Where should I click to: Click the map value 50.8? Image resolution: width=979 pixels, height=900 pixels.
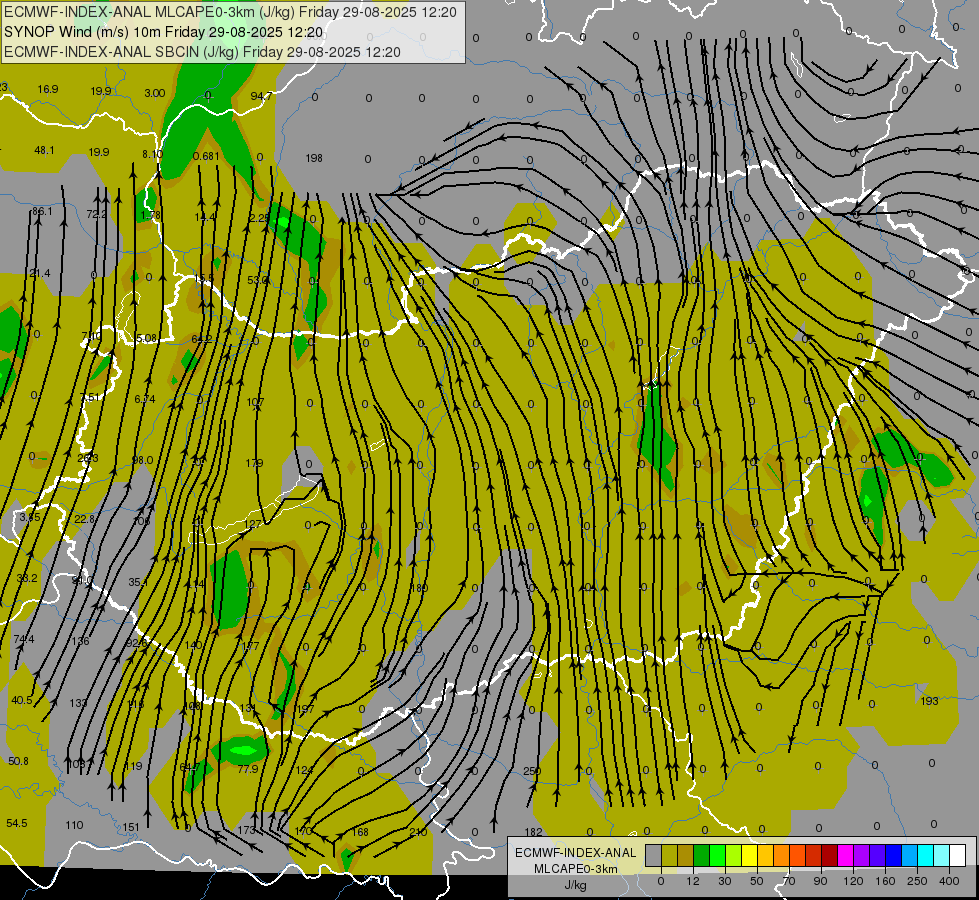coord(18,761)
